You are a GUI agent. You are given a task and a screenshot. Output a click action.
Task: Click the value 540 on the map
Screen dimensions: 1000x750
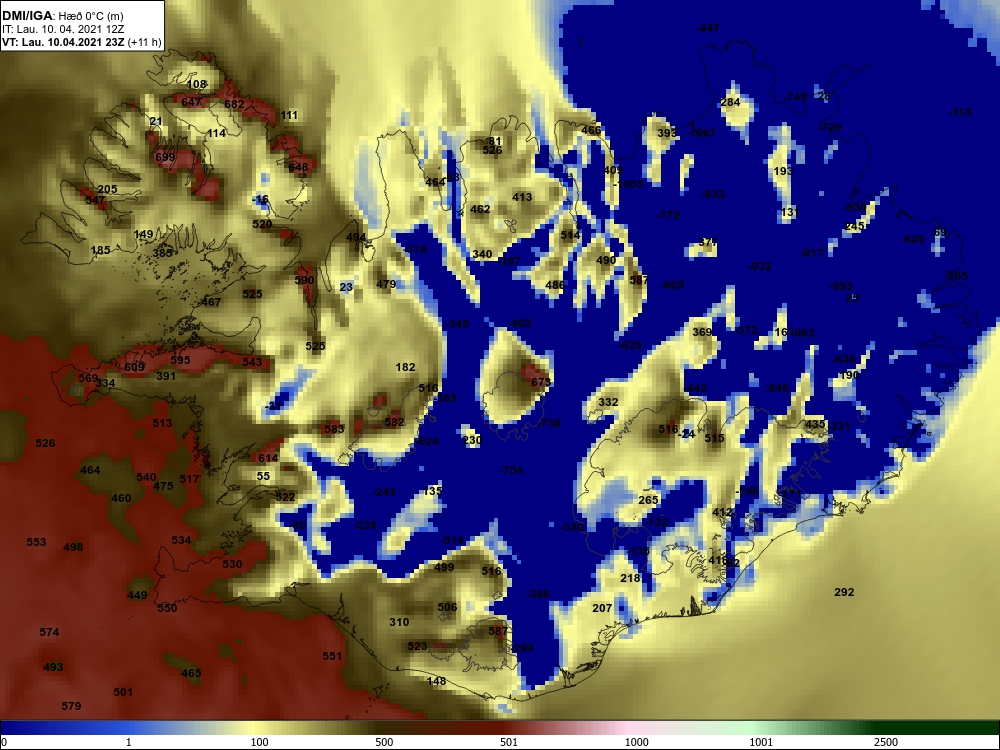(146, 477)
